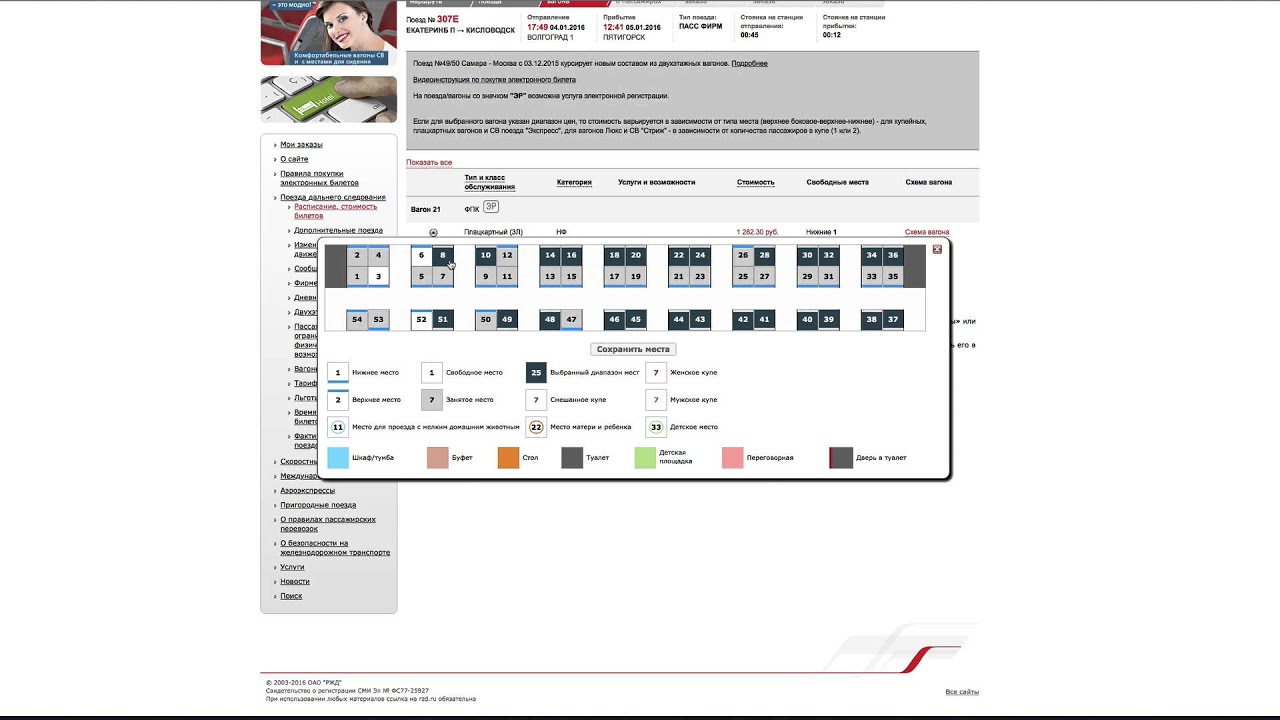Click the 'Занятое место' legend icon
Viewport: 1280px width, 720px height.
pos(432,400)
